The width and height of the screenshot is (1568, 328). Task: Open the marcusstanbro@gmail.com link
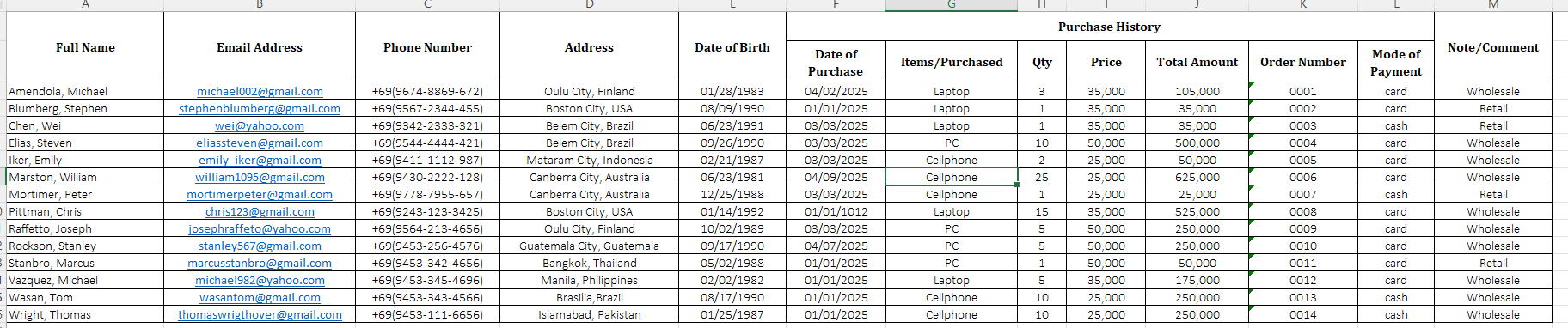(260, 263)
